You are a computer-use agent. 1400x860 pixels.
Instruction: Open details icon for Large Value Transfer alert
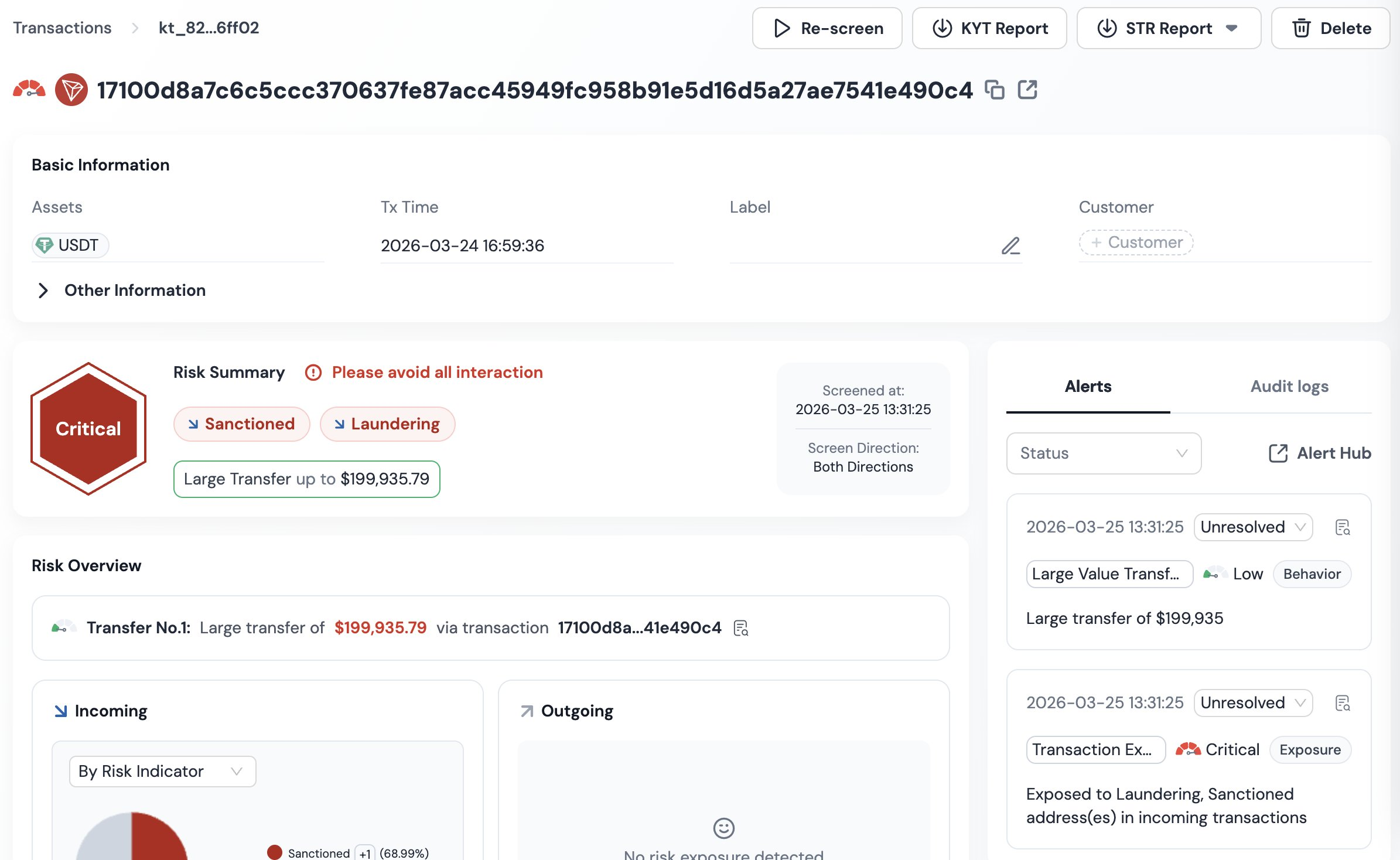pos(1343,527)
